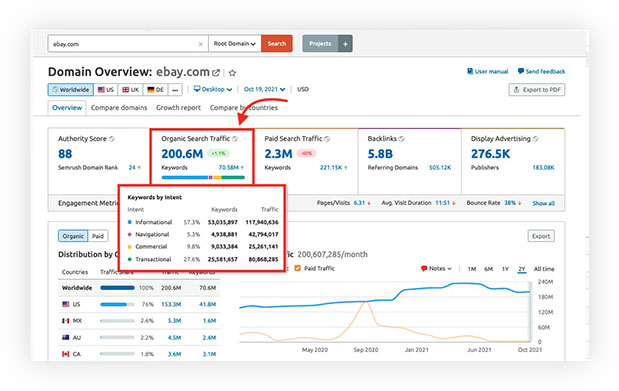Click the chart Export button
The image size is (619, 391).
pos(541,236)
